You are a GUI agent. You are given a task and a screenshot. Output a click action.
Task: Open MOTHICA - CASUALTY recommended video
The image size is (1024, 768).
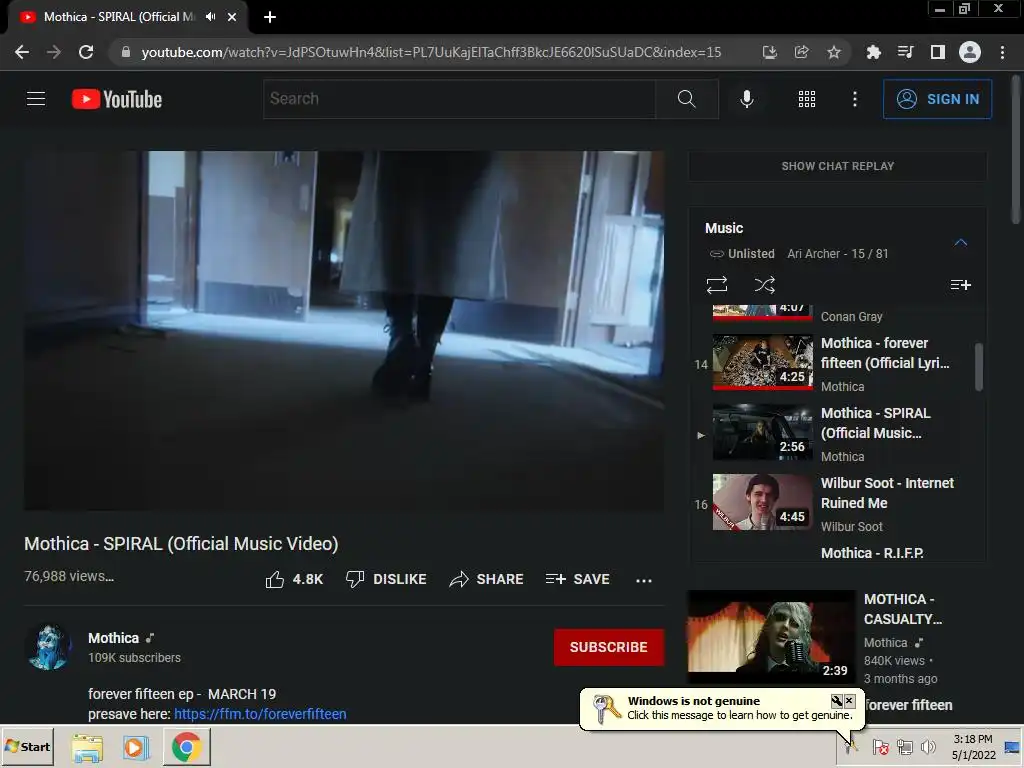click(x=771, y=637)
